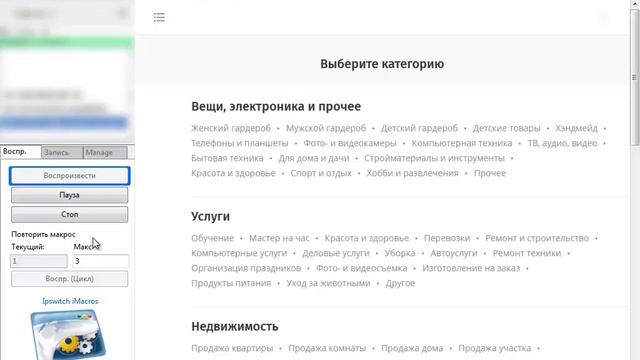Open Стройматериалы и инструменты category
This screenshot has height=360, width=640.
[x=434, y=158]
